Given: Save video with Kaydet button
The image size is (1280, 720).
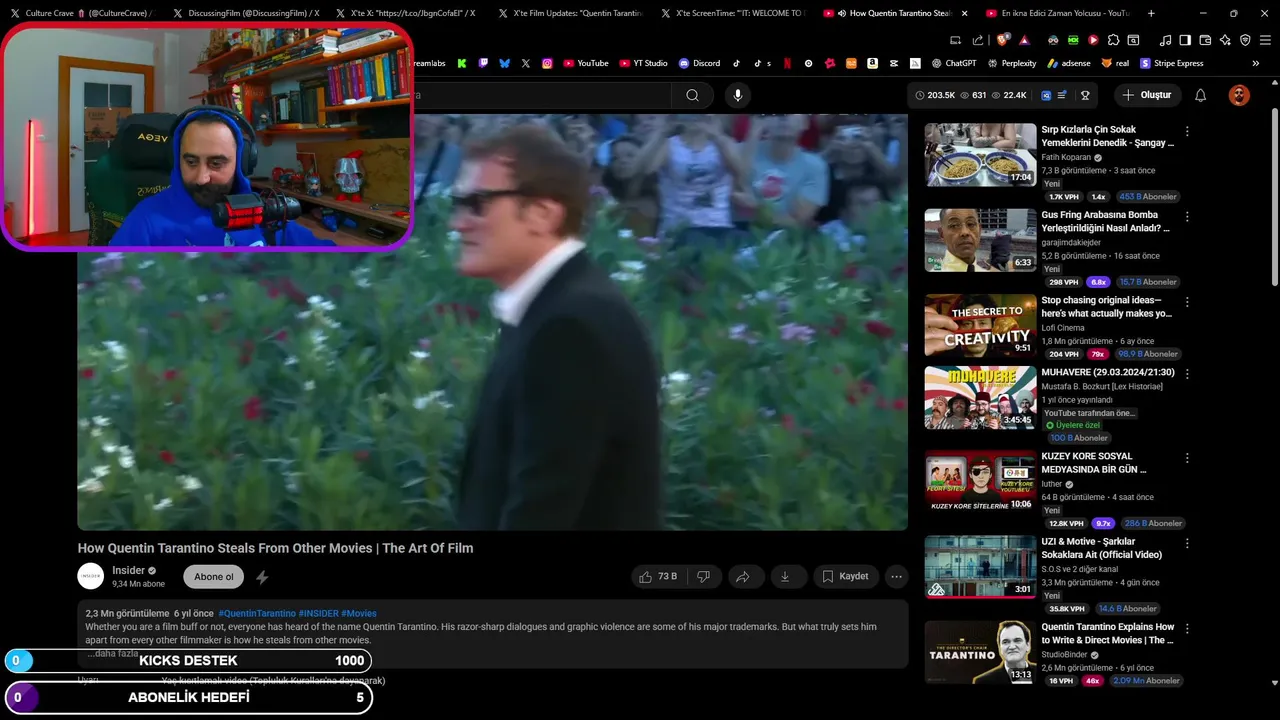Looking at the screenshot, I should [x=846, y=576].
